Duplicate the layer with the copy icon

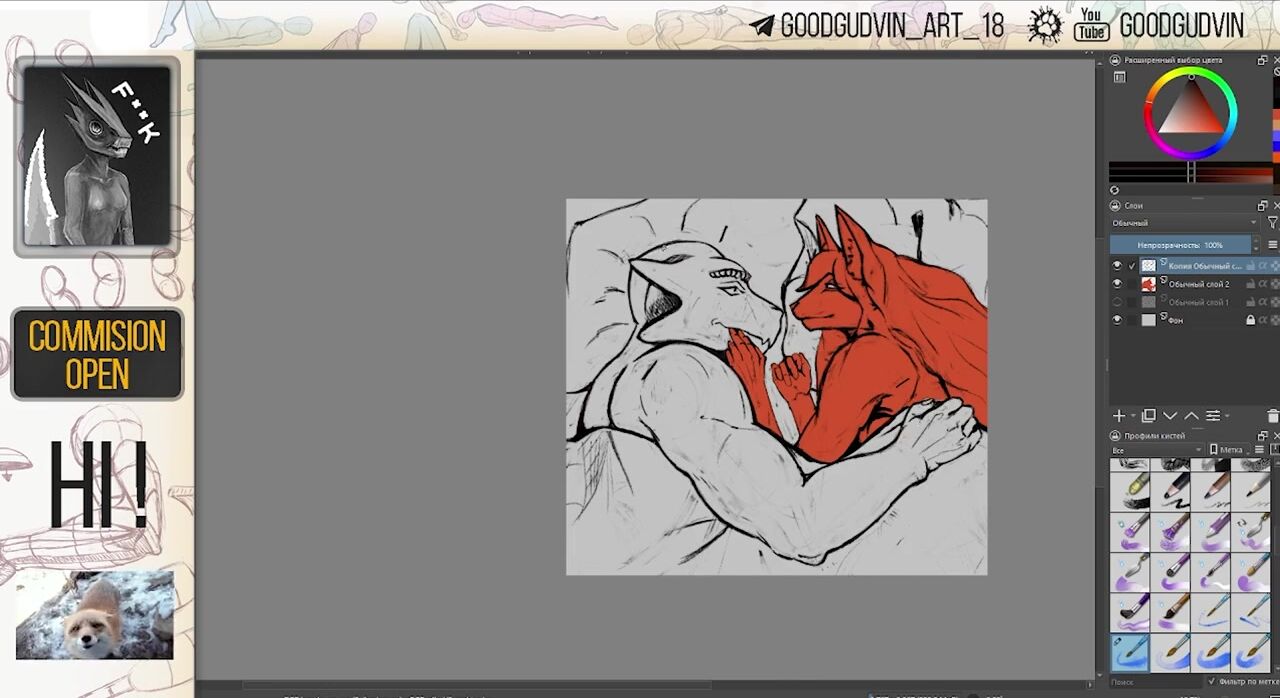[x=1149, y=416]
